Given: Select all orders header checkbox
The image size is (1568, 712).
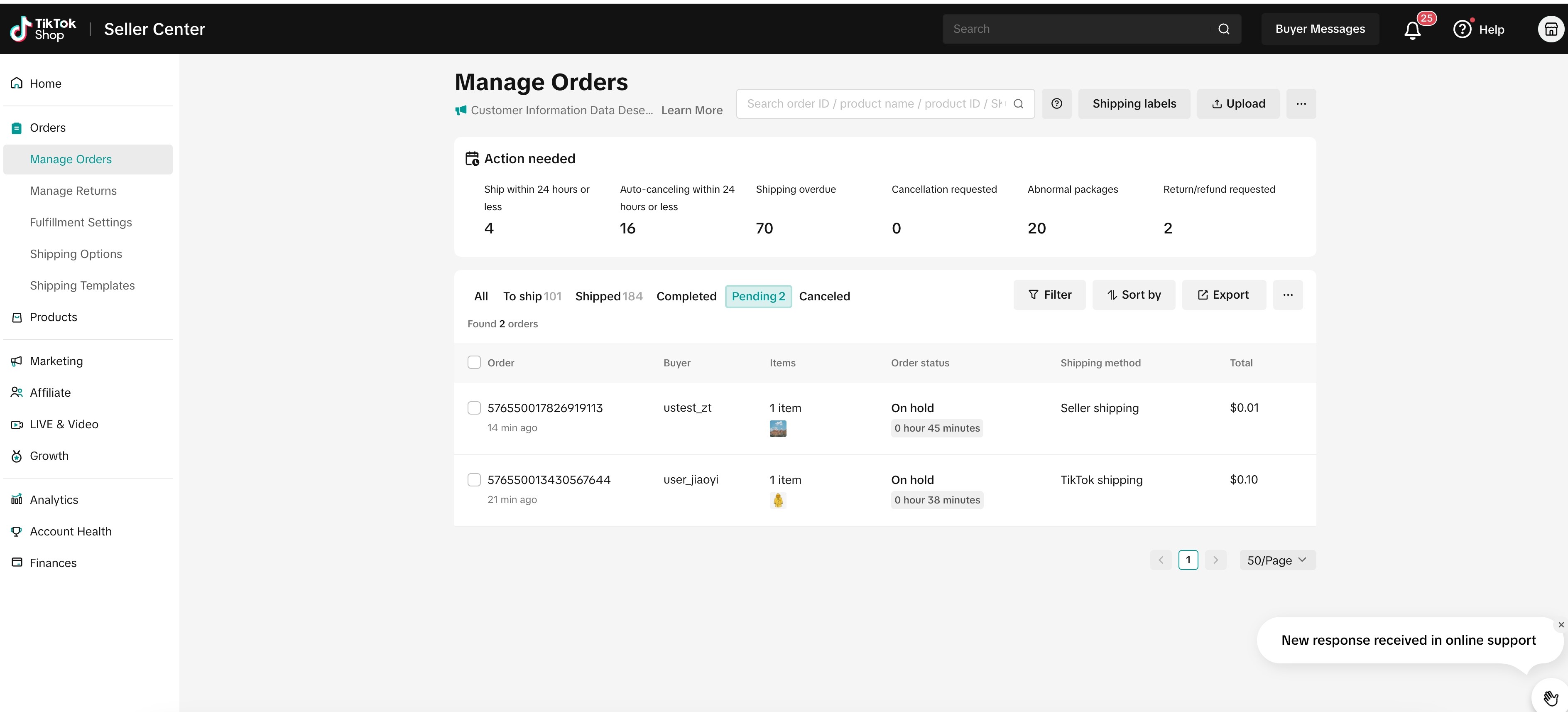Looking at the screenshot, I should (x=474, y=362).
